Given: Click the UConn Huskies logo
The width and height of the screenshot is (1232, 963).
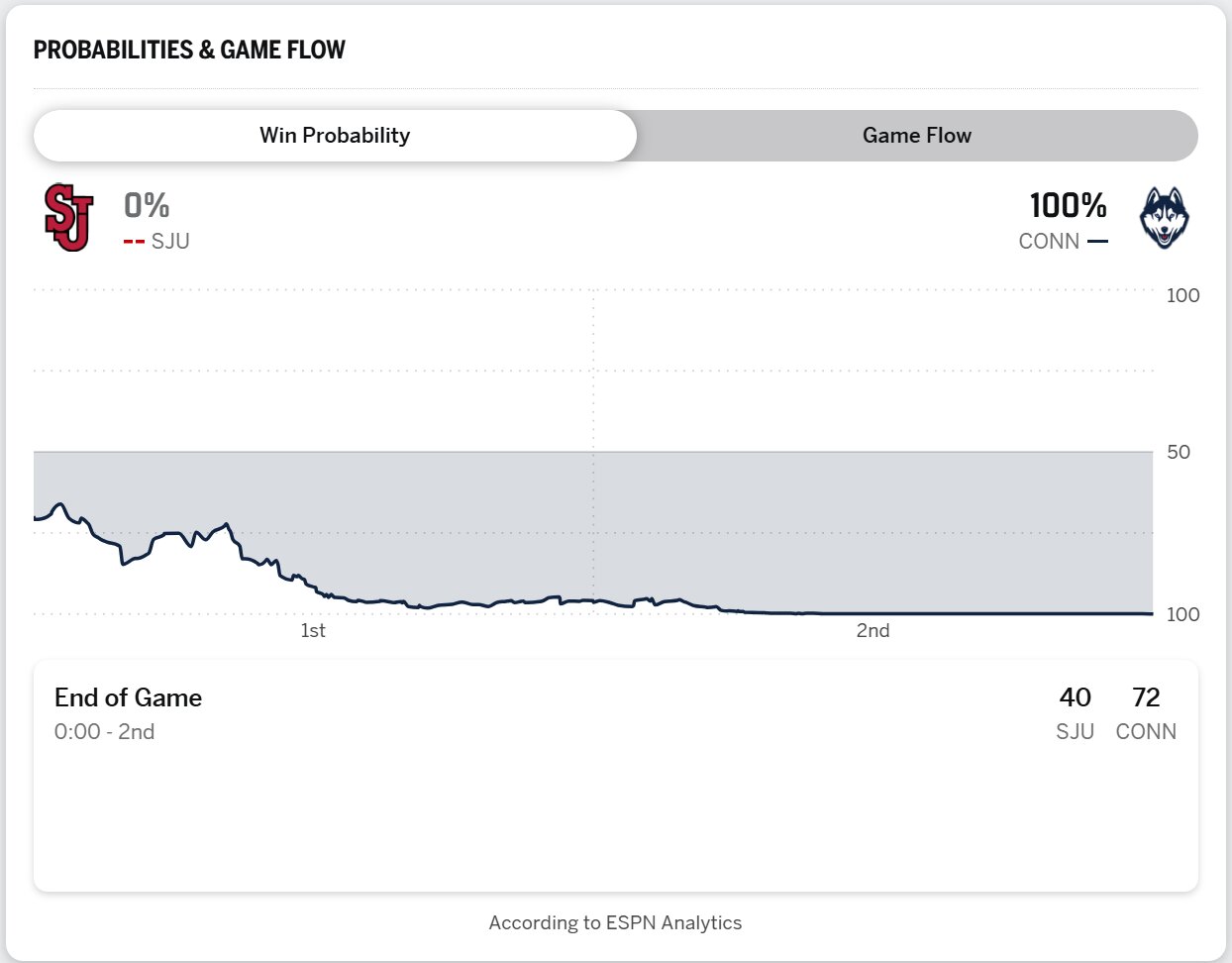Looking at the screenshot, I should coord(1164,218).
